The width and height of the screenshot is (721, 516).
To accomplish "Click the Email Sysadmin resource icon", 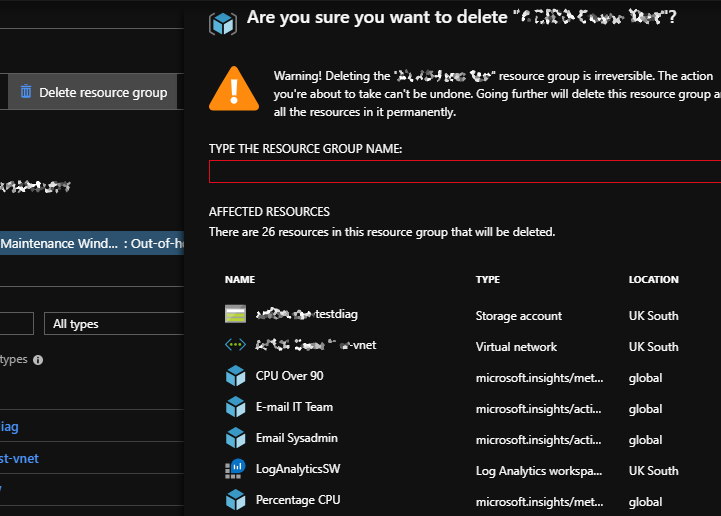I will pos(235,439).
